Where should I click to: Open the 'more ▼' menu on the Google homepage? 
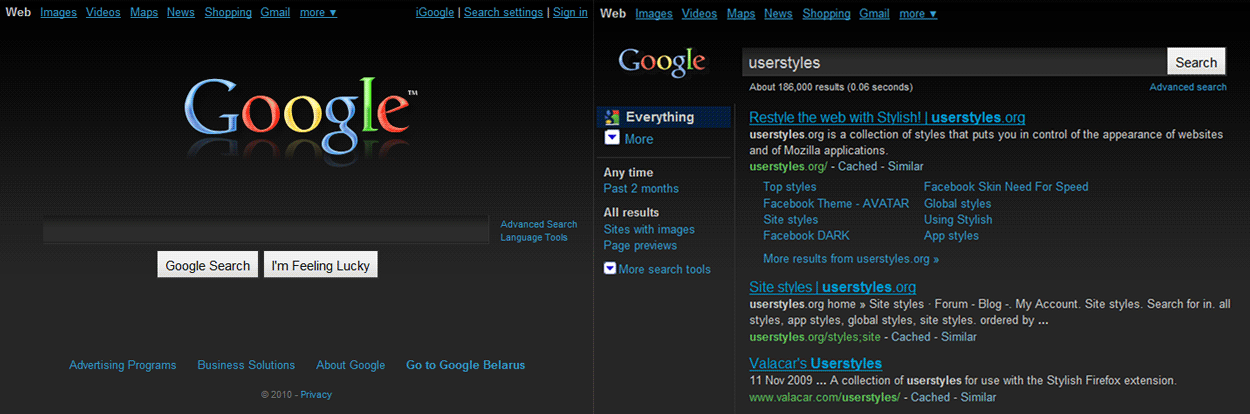click(x=318, y=13)
